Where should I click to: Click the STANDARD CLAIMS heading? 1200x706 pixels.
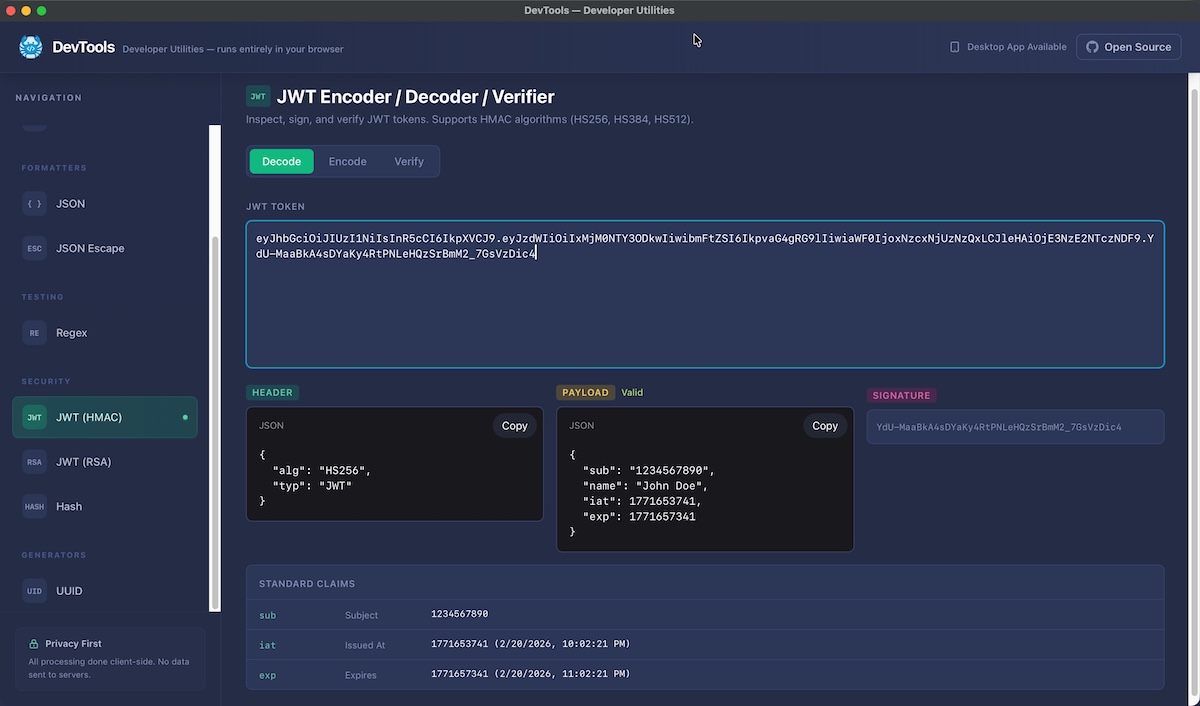tap(307, 584)
